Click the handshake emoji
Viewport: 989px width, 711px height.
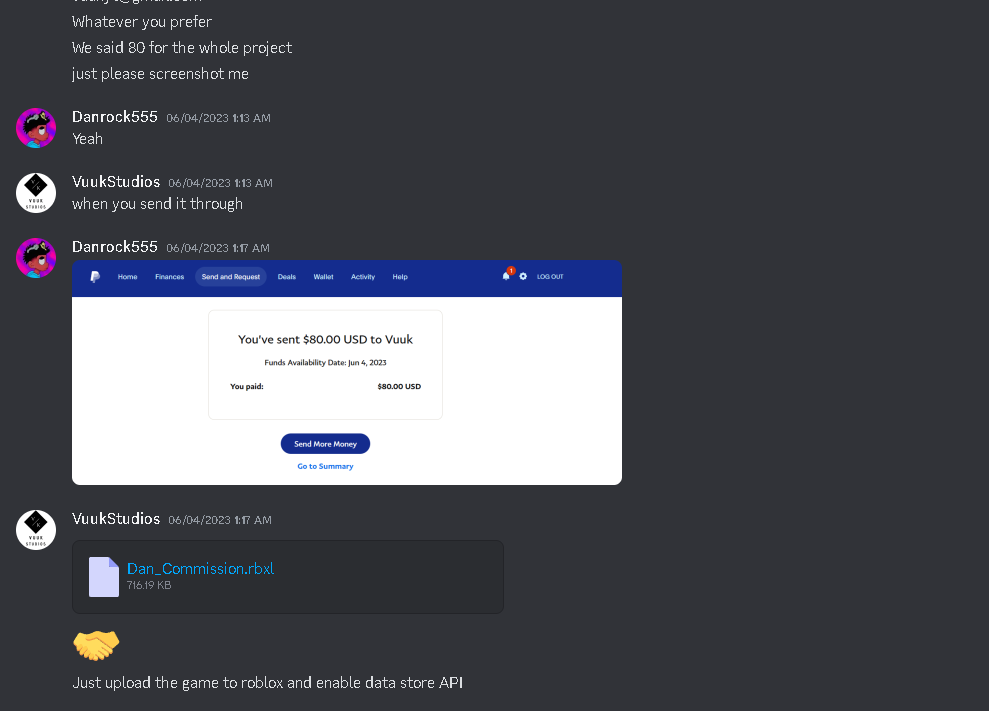[x=96, y=645]
